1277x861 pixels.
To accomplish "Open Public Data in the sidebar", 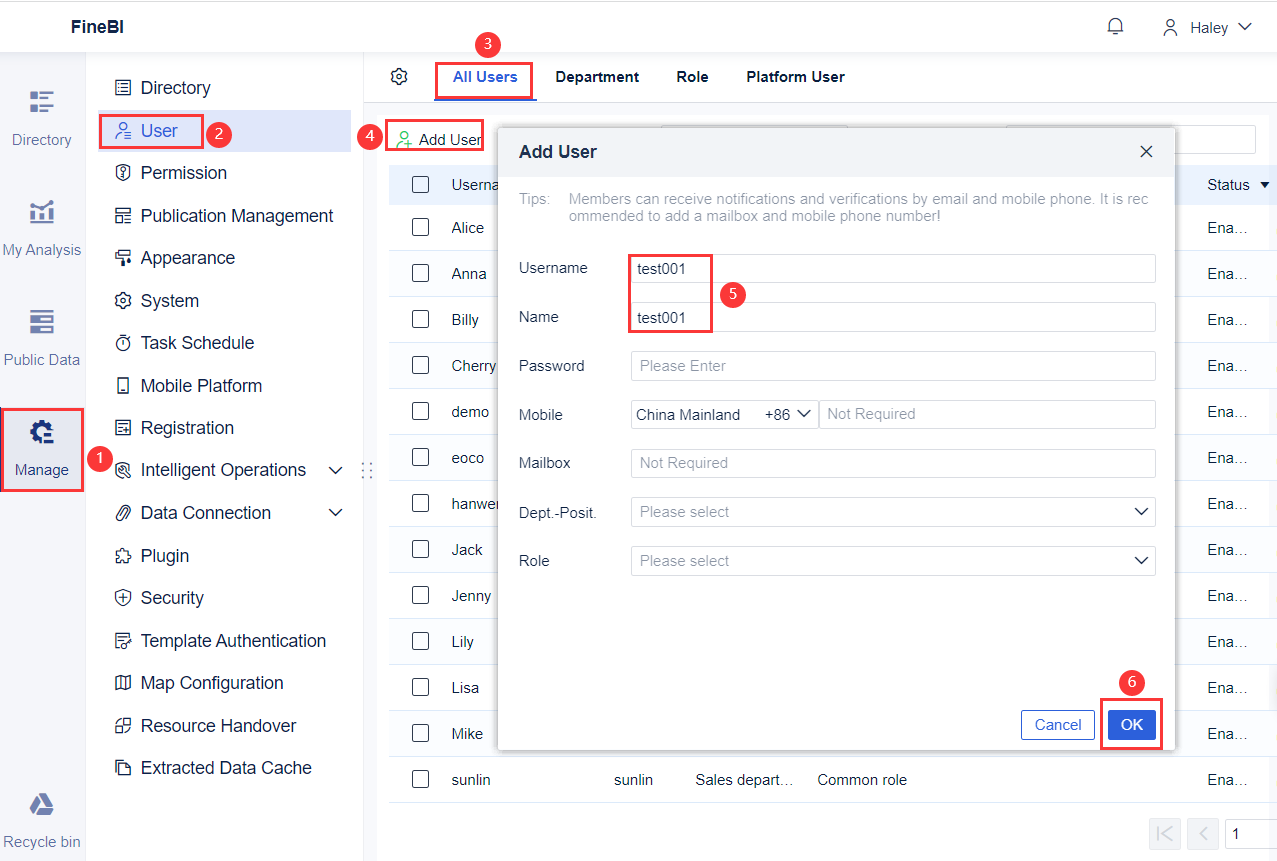I will click(x=41, y=340).
